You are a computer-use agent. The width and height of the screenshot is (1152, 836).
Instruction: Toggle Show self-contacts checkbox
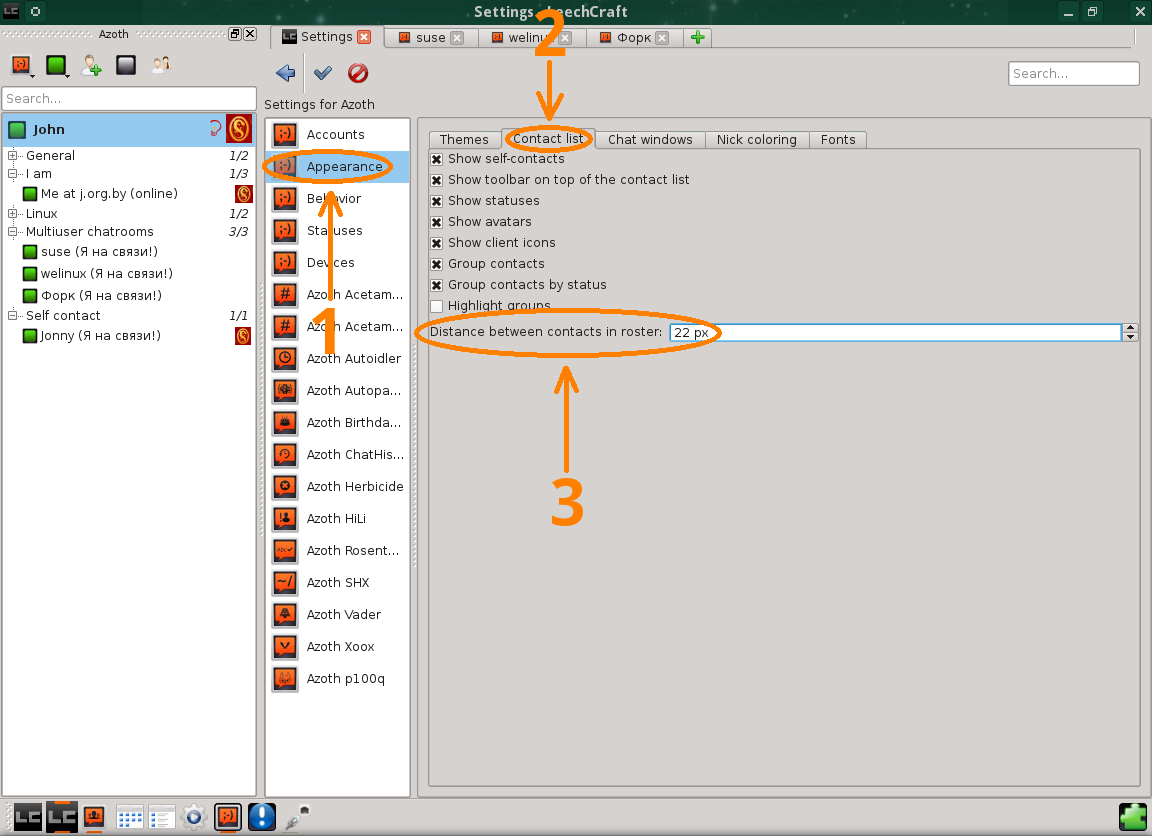pyautogui.click(x=436, y=159)
